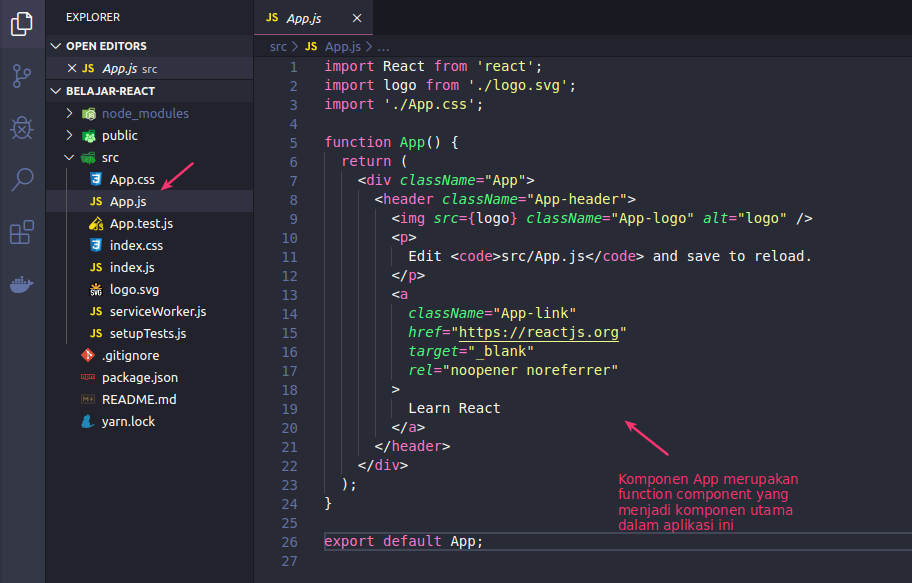Click the yarn icon beside yarn.lock

88,421
